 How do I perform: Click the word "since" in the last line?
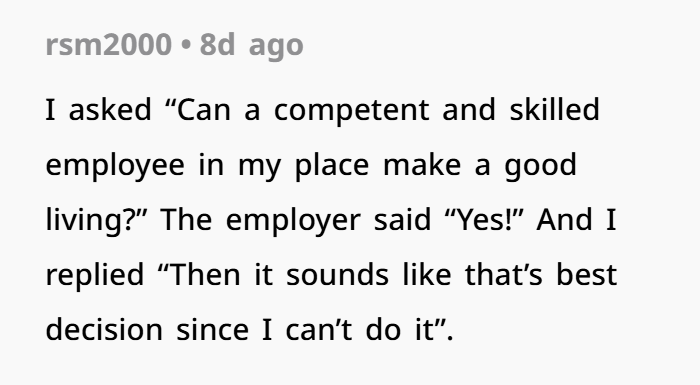point(212,330)
